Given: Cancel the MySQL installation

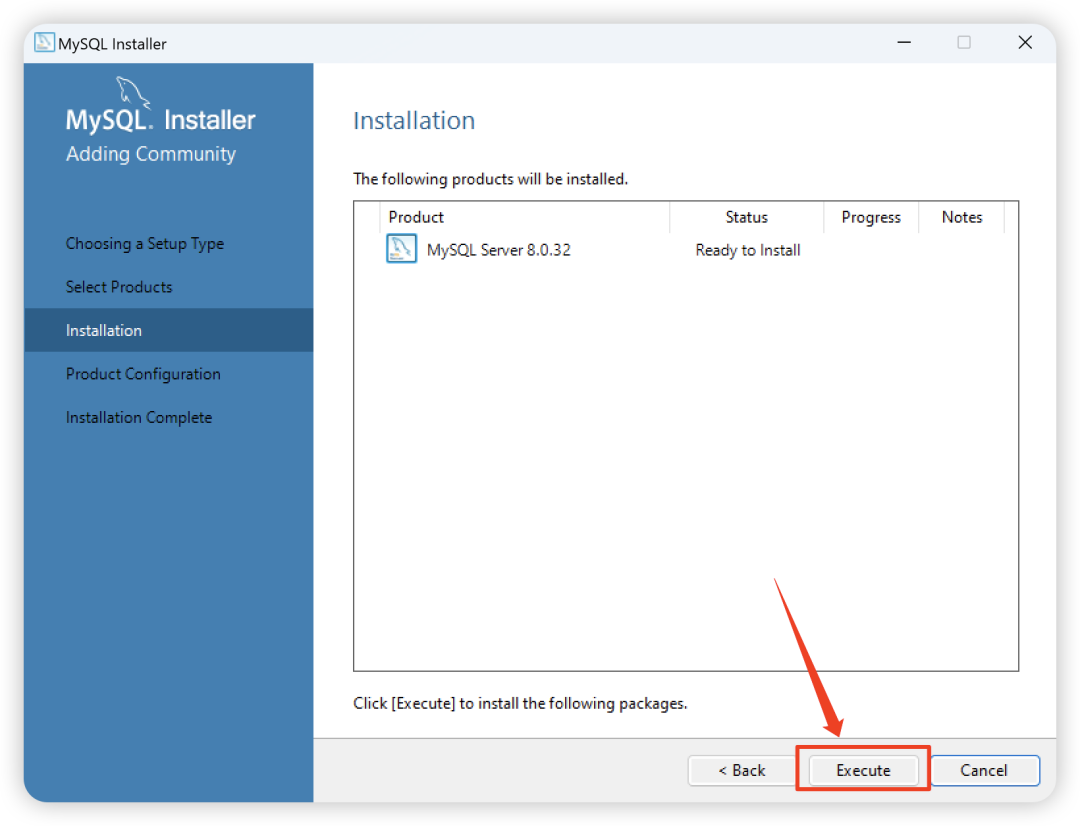Looking at the screenshot, I should point(984,770).
